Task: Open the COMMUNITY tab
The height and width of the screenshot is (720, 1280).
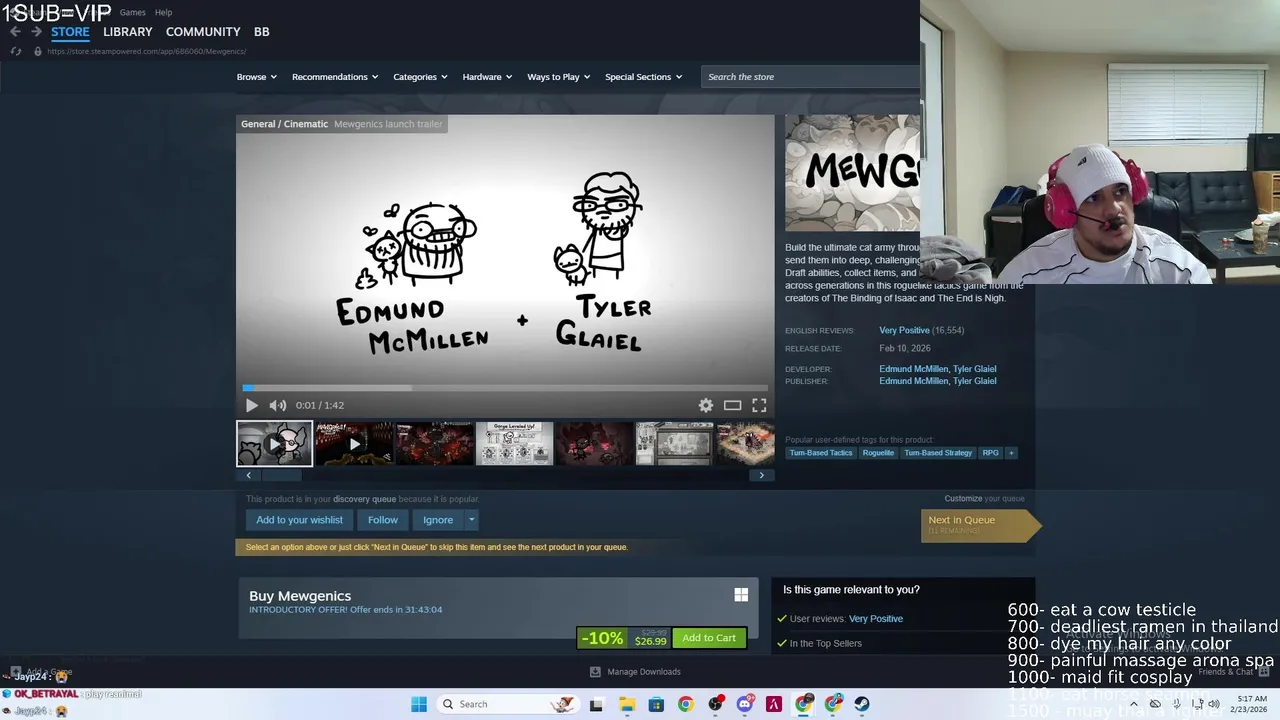Action: tap(203, 32)
